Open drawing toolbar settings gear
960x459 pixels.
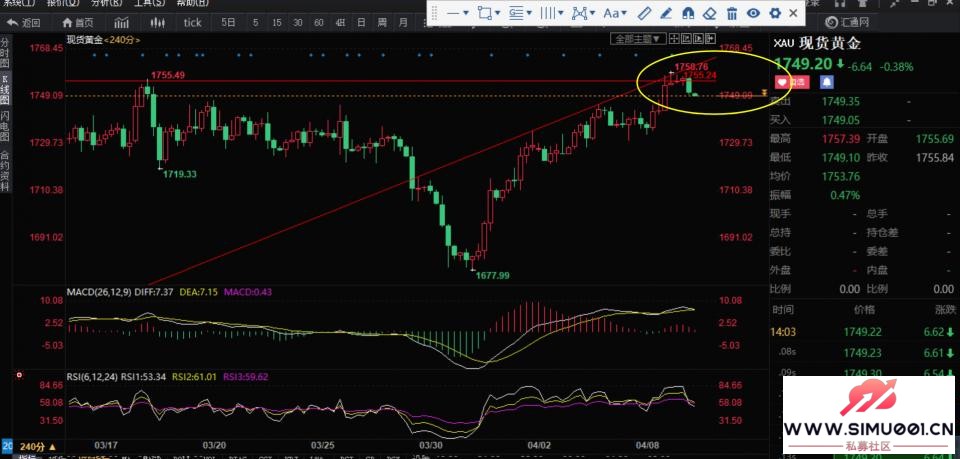774,13
